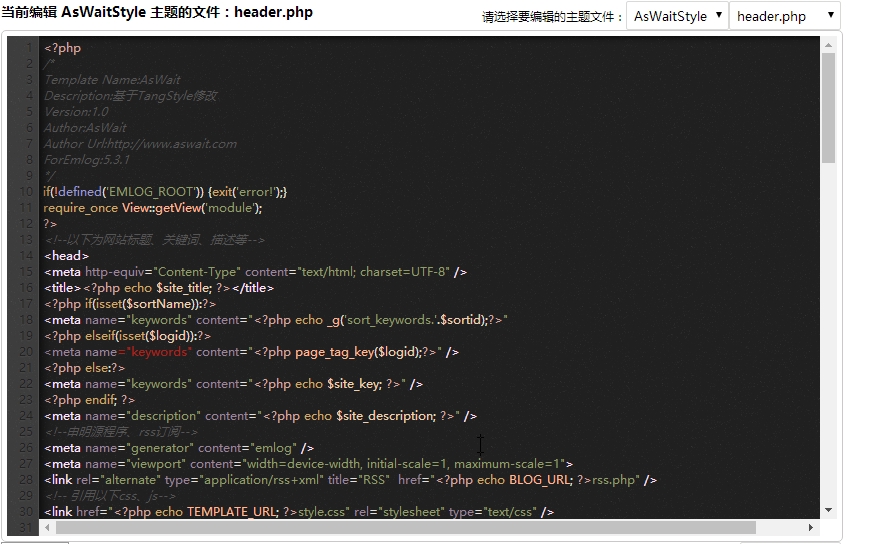
Task: Open the AsWaitStyle theme dropdown
Action: point(676,16)
